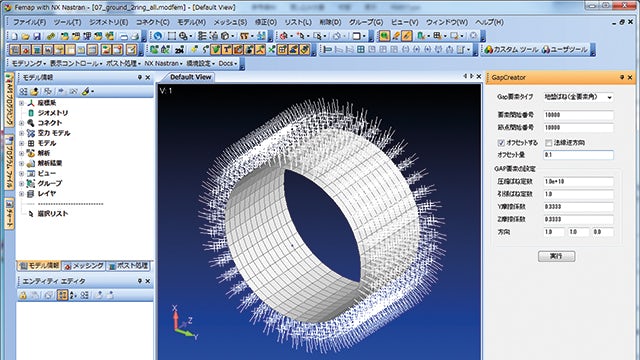Open the モデリング toolbar dropdown

[x=28, y=64]
